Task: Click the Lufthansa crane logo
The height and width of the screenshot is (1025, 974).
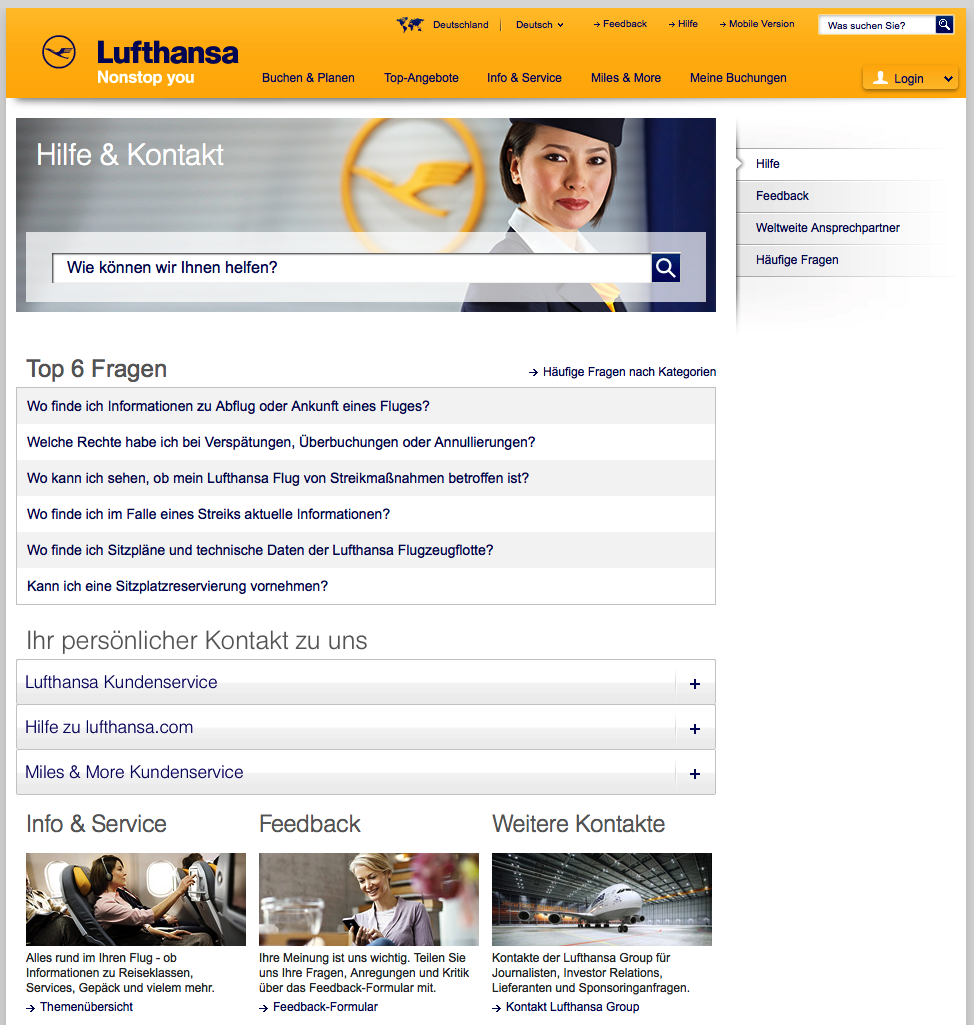Action: point(59,52)
